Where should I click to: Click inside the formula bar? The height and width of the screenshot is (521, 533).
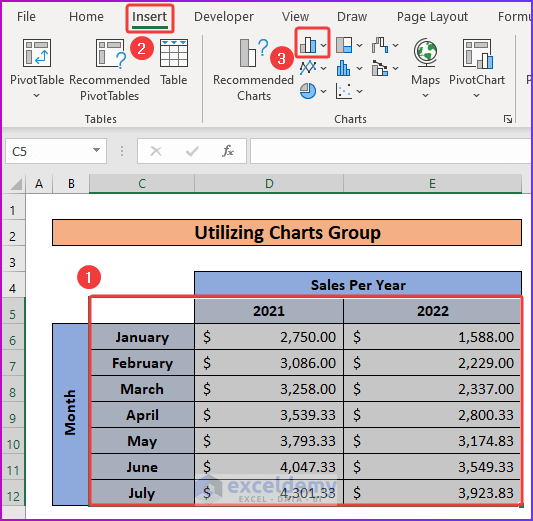point(391,151)
